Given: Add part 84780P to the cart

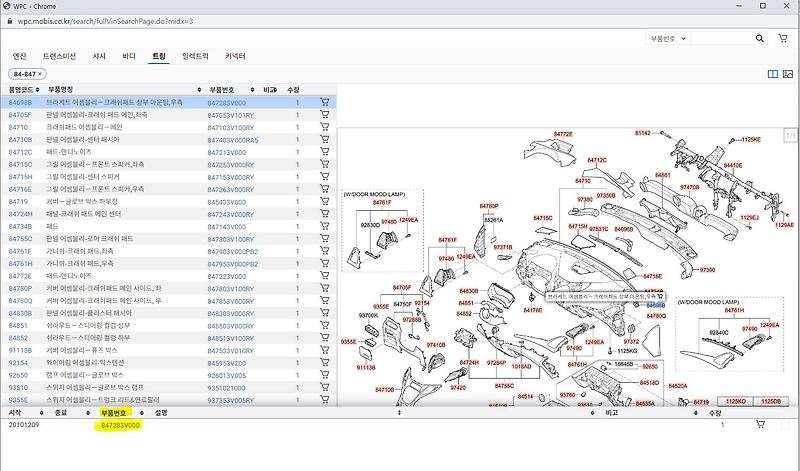Looking at the screenshot, I should tap(324, 288).
